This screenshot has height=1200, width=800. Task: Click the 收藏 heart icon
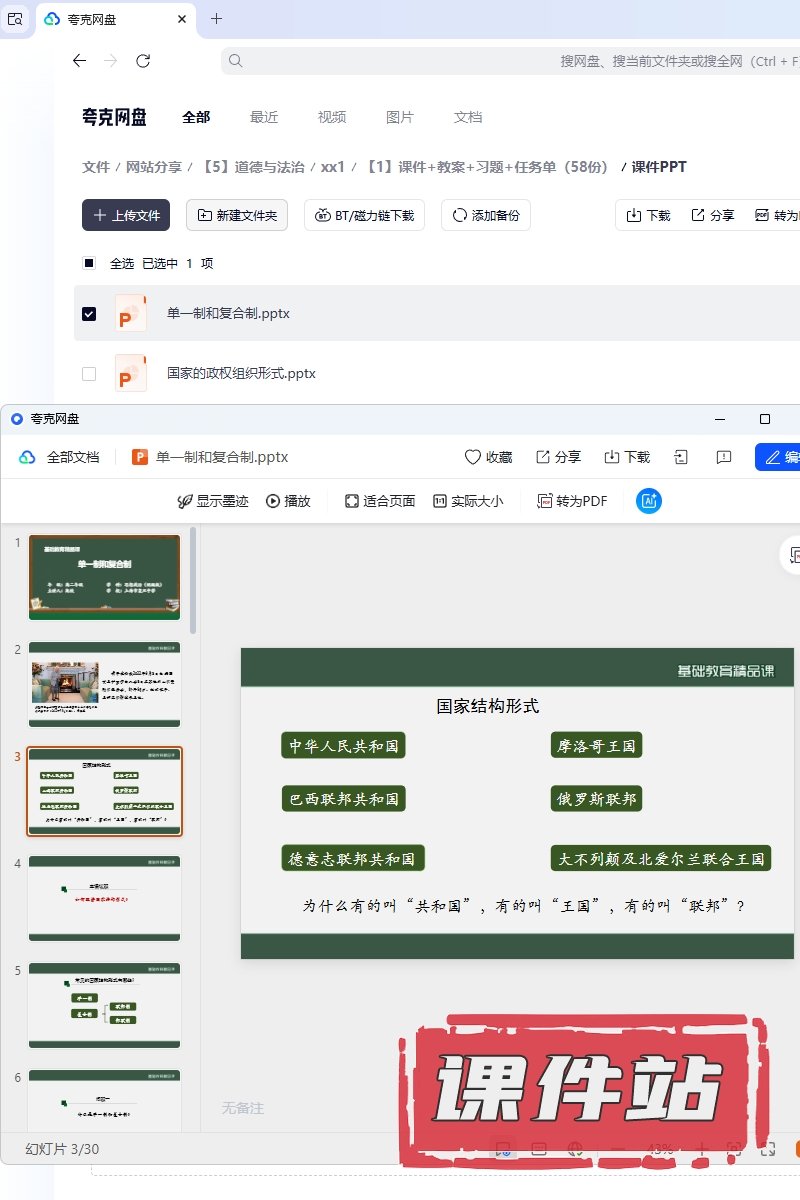pyautogui.click(x=473, y=457)
